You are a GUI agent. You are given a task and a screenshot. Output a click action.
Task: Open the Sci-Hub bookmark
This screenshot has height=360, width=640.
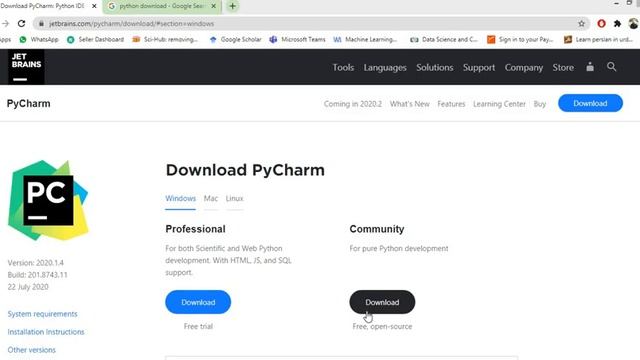(x=165, y=39)
